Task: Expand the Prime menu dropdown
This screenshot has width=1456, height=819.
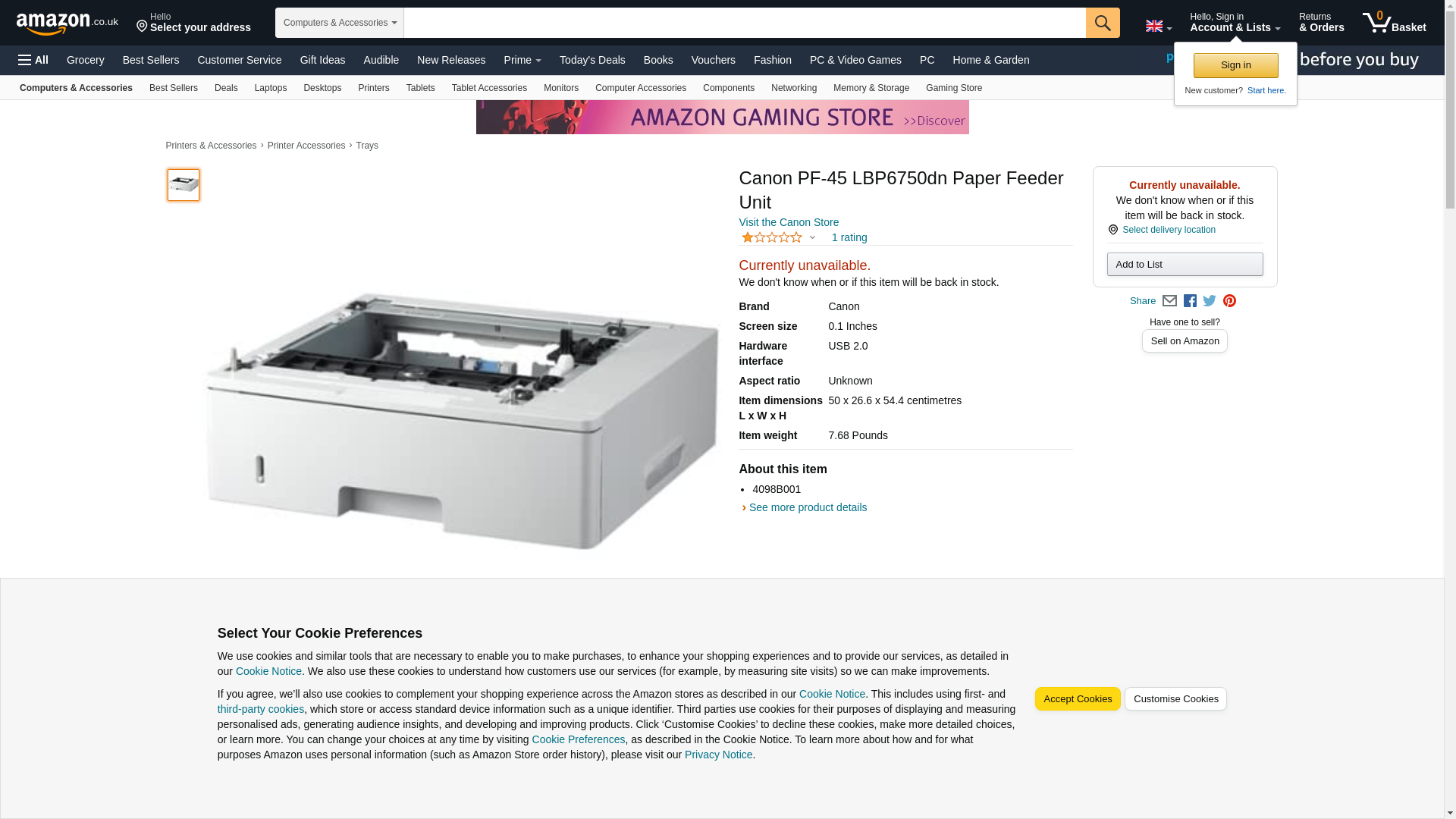Action: coord(522,60)
